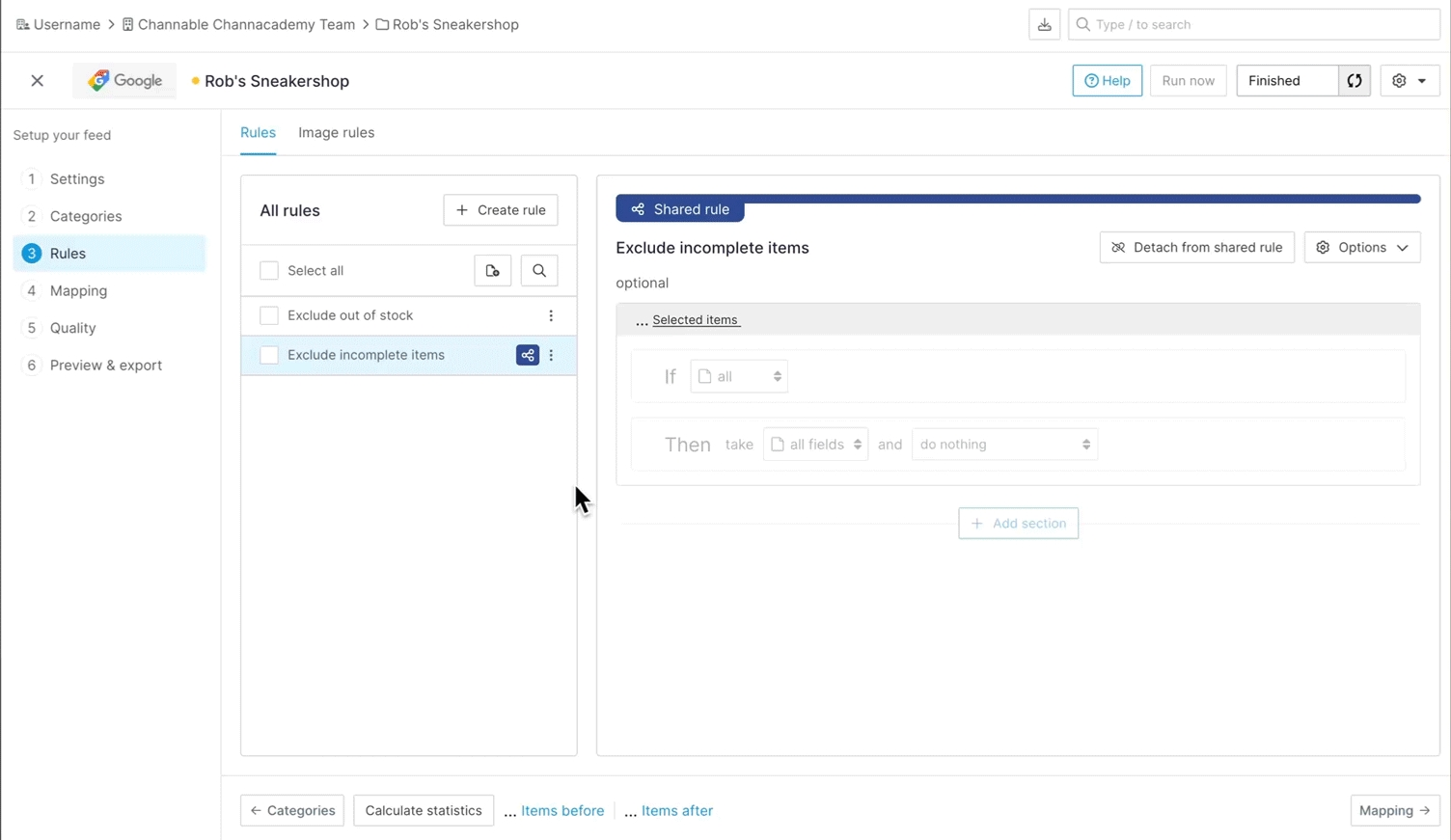This screenshot has height=840, width=1451.
Task: Open three-dot menu for Exclude out of stock
Action: 551,316
